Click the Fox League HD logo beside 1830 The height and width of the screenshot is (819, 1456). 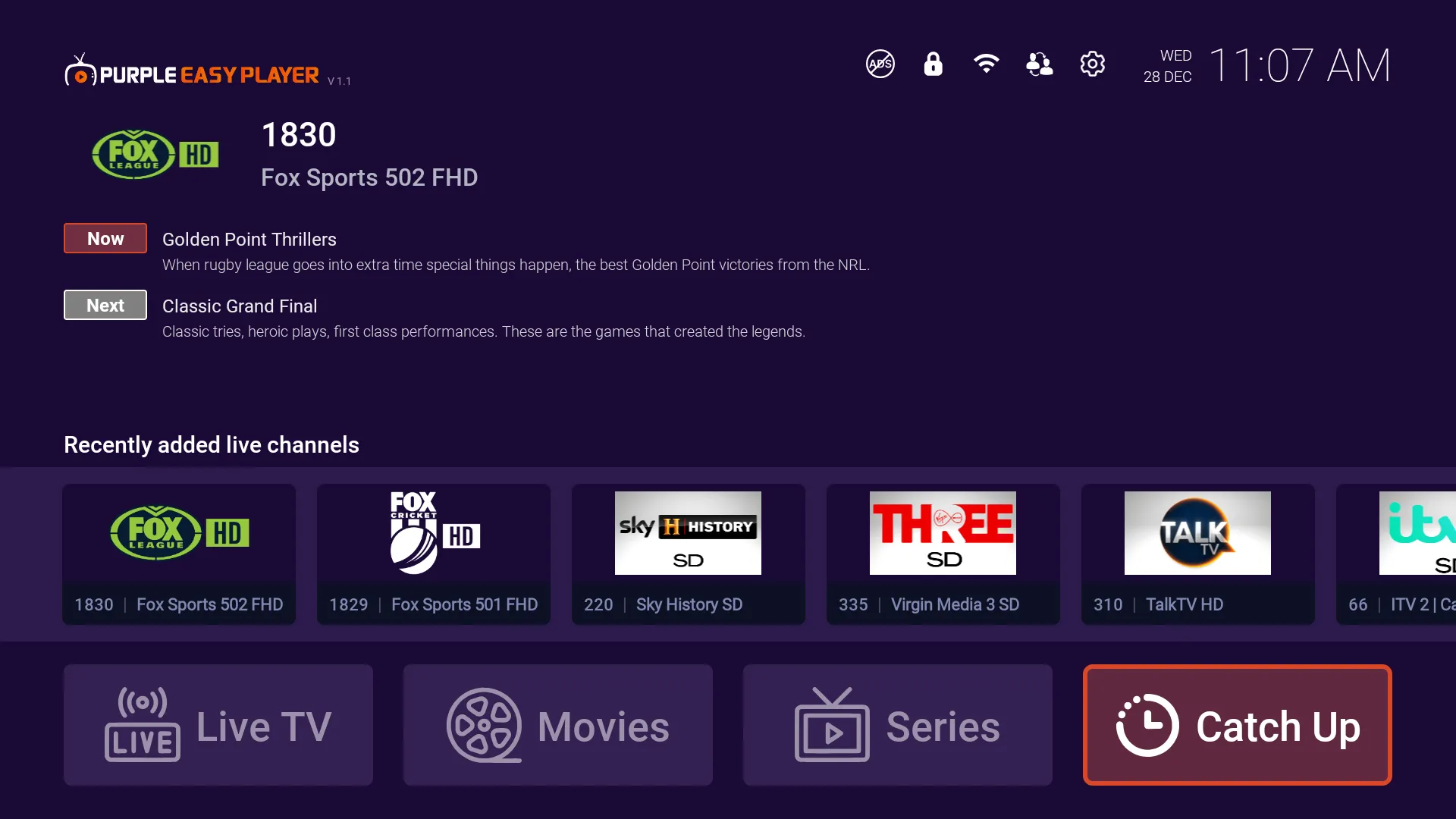click(x=155, y=155)
